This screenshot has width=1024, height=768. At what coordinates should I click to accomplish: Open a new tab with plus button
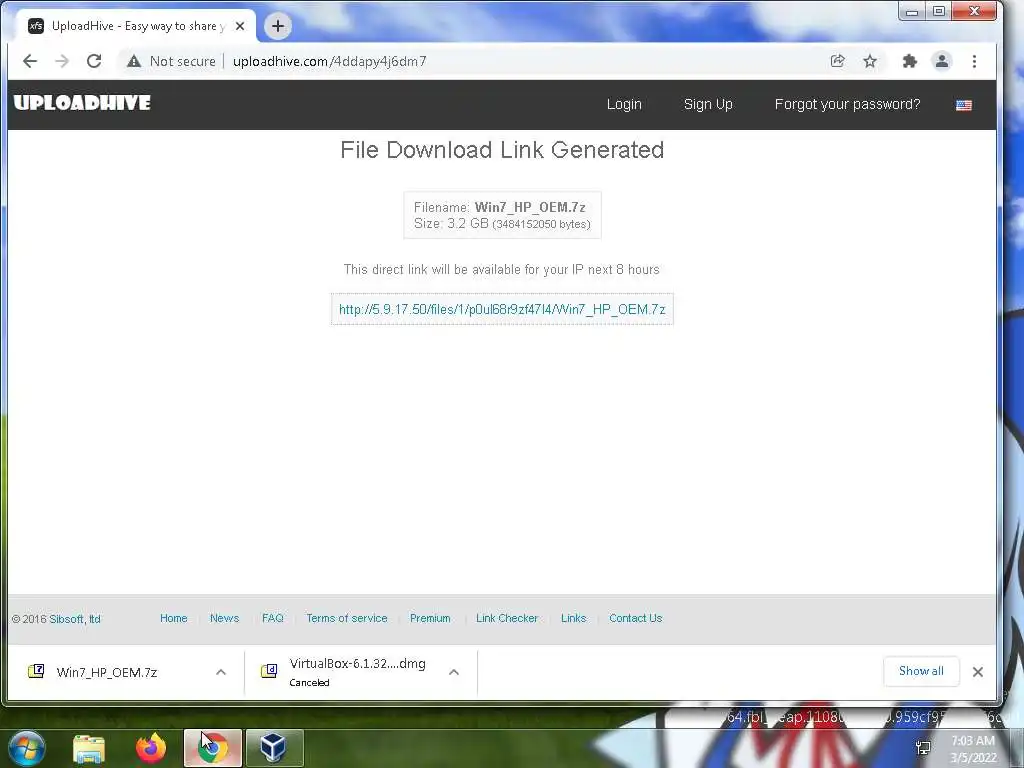point(278,26)
